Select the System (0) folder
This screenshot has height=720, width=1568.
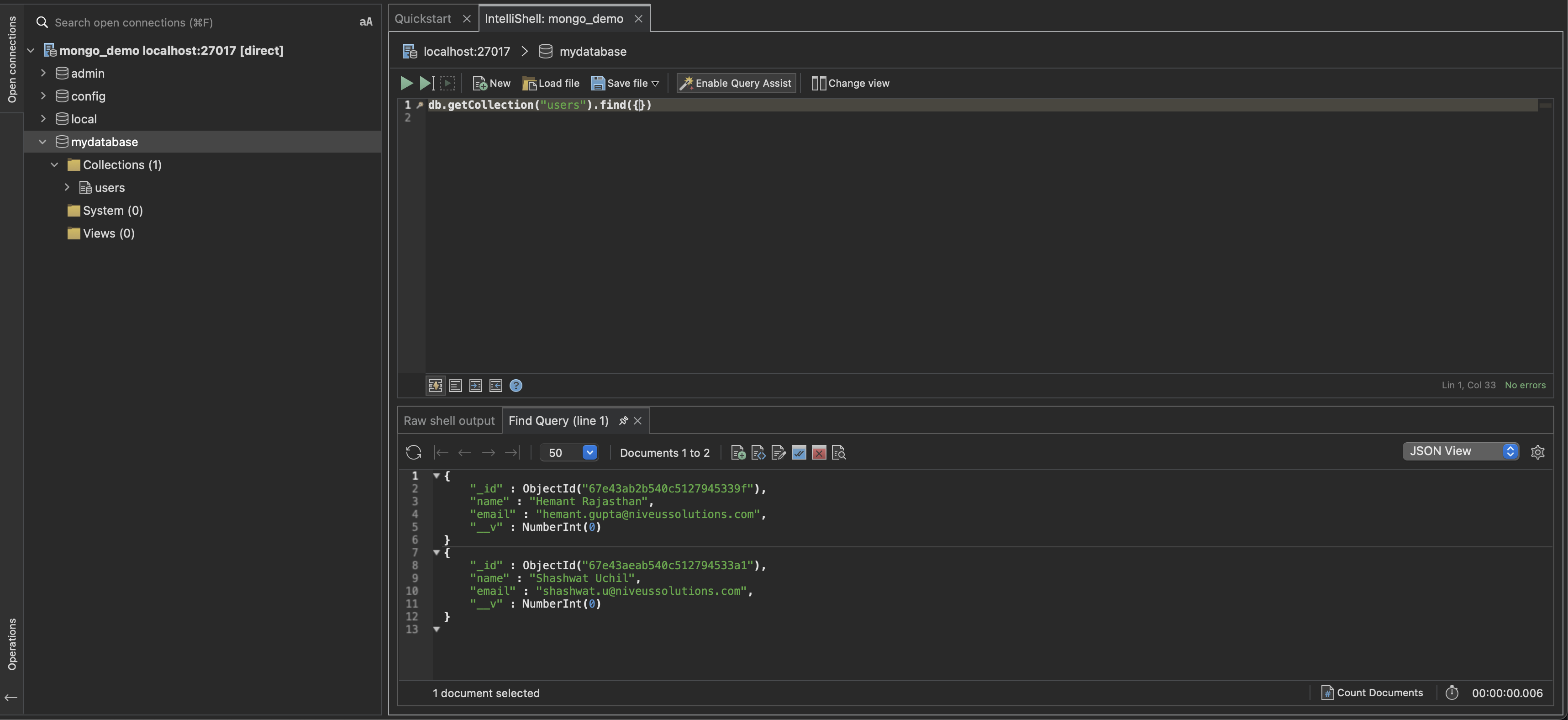click(x=105, y=211)
